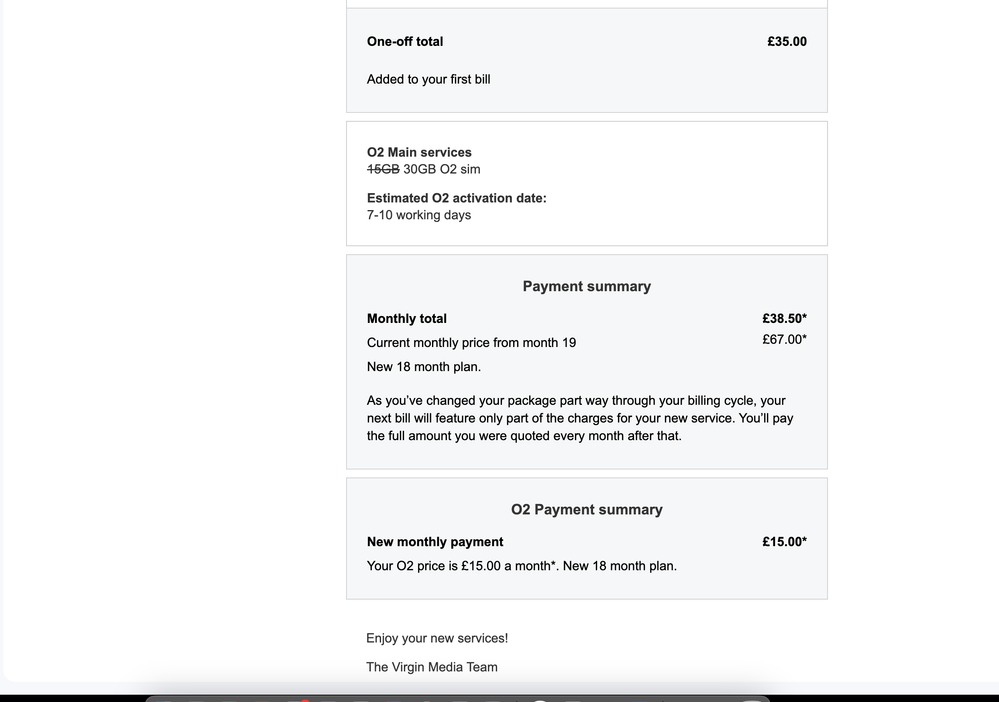Click the Payment summary heading

click(587, 287)
